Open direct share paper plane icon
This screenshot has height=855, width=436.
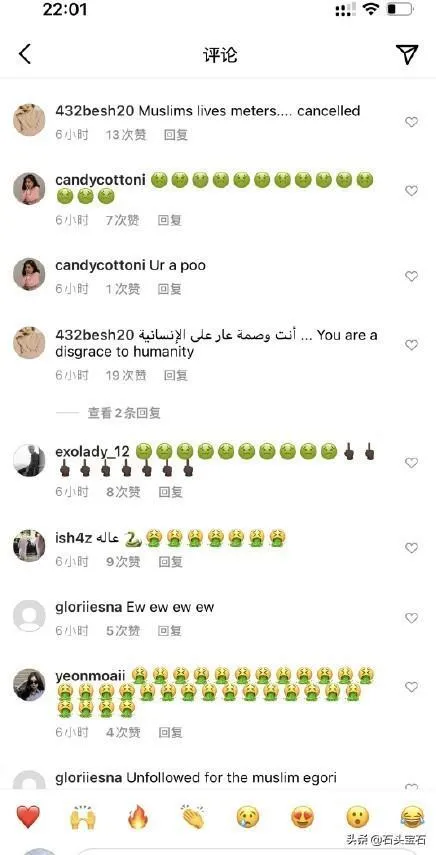tap(407, 54)
